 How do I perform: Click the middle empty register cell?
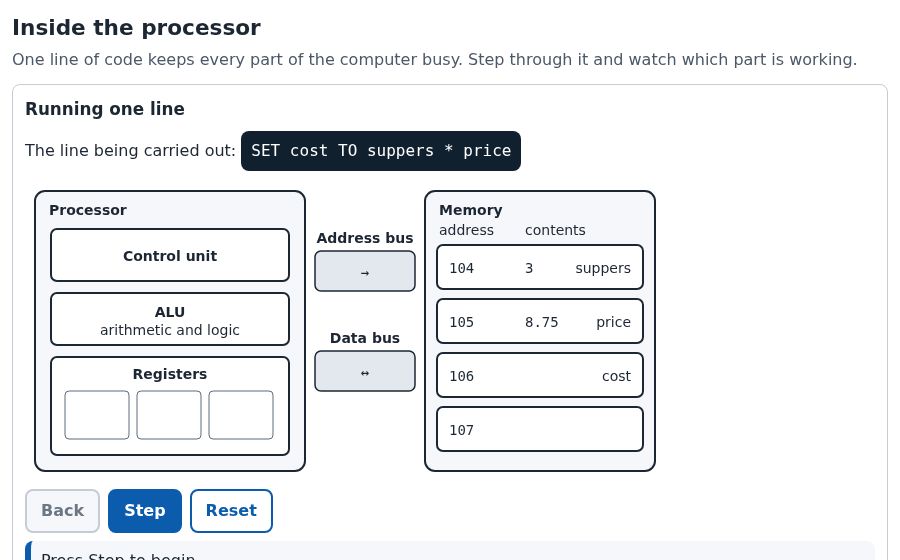169,415
